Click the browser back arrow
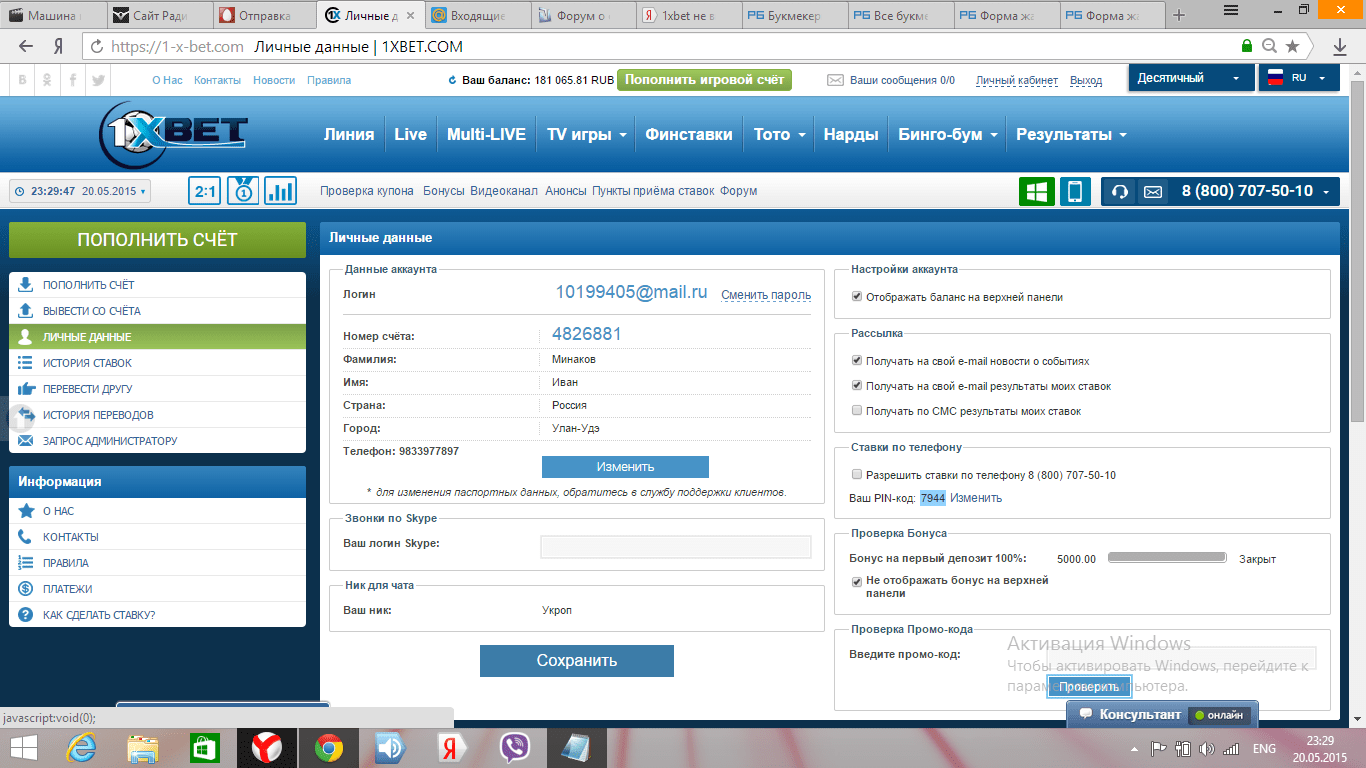Image resolution: width=1366 pixels, height=768 pixels. pyautogui.click(x=27, y=46)
